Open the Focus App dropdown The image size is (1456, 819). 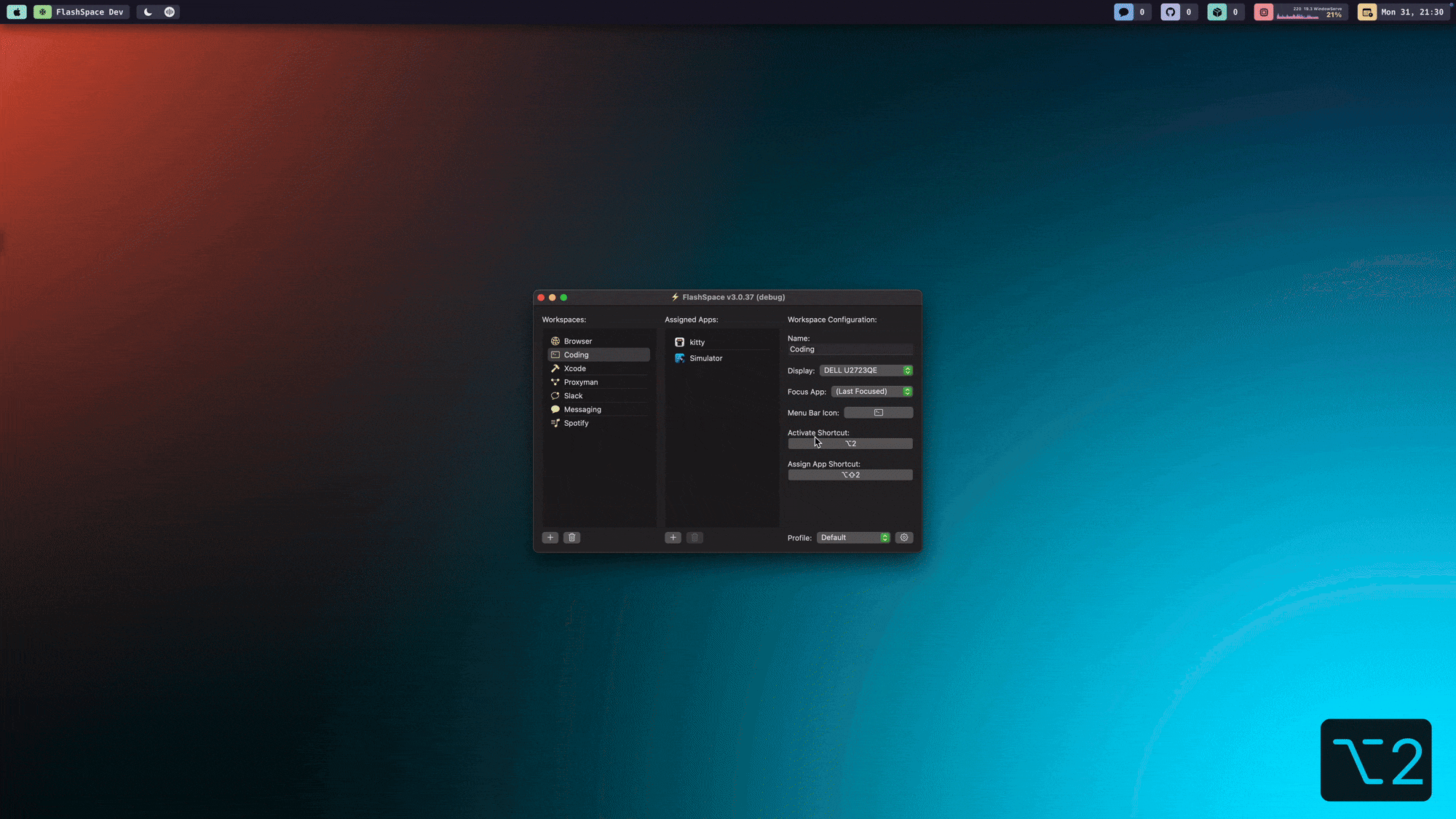871,392
